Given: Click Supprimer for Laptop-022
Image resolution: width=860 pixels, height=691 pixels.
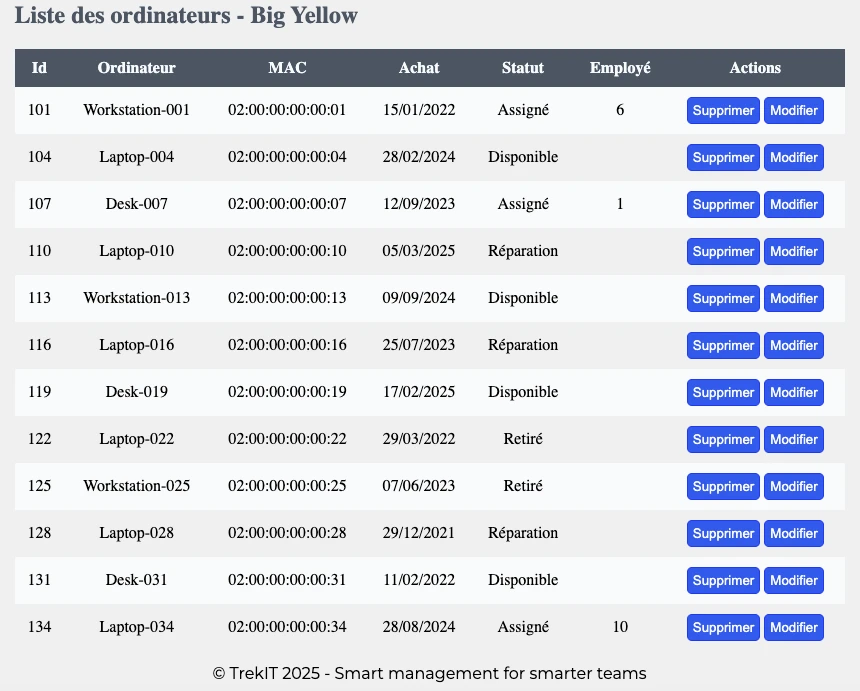Looking at the screenshot, I should click(723, 439).
